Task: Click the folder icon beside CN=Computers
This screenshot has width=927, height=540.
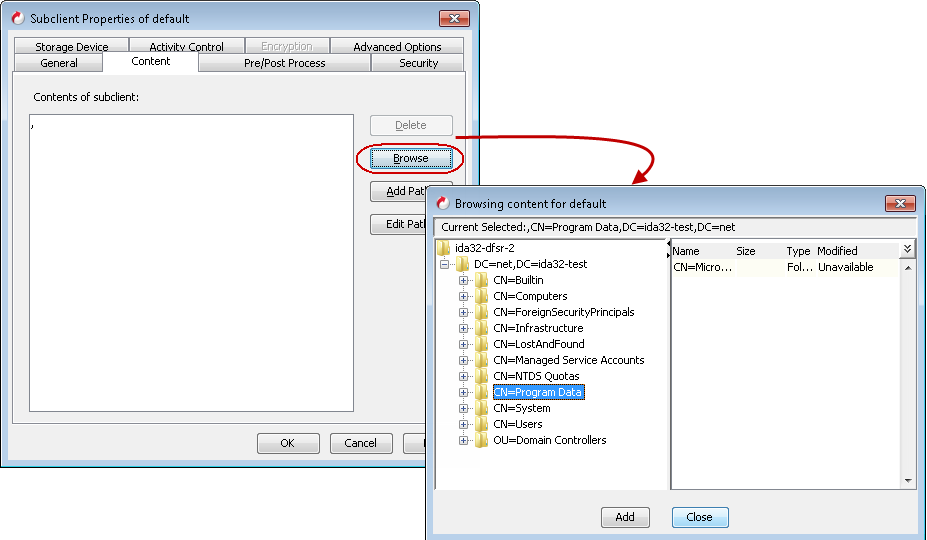Action: pyautogui.click(x=482, y=297)
